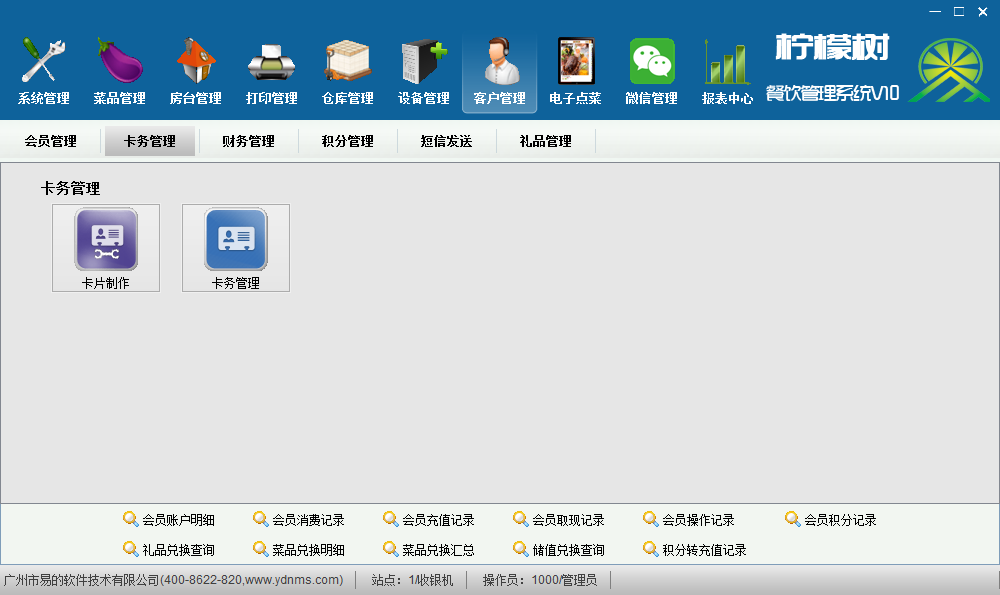Click the 菜品管理 eggplant icon
This screenshot has height=595, width=1000.
tap(120, 63)
